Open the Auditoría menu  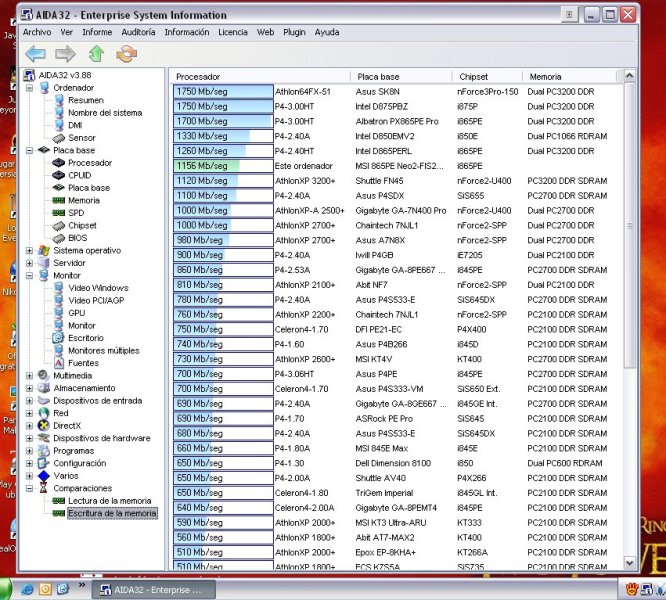click(138, 32)
